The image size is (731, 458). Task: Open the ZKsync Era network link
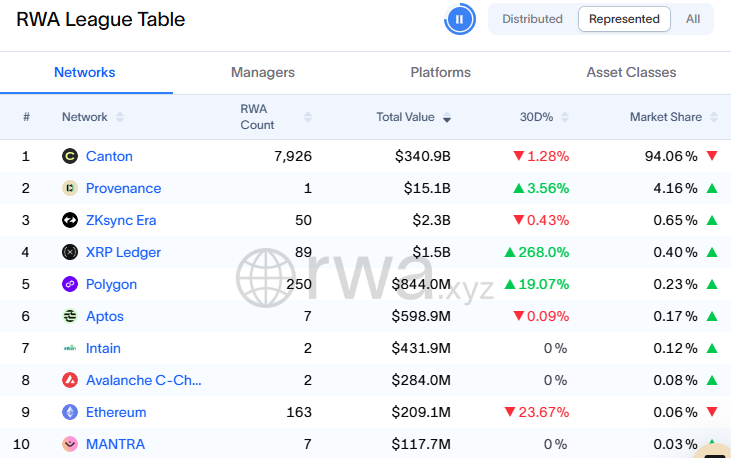pos(121,220)
